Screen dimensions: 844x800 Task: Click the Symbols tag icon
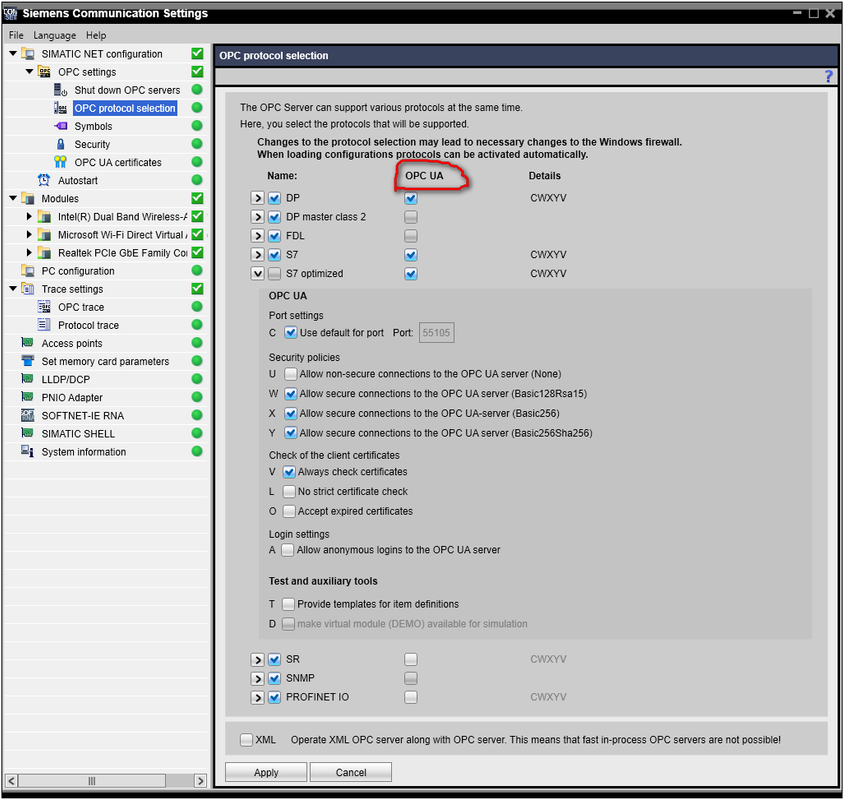(60, 126)
